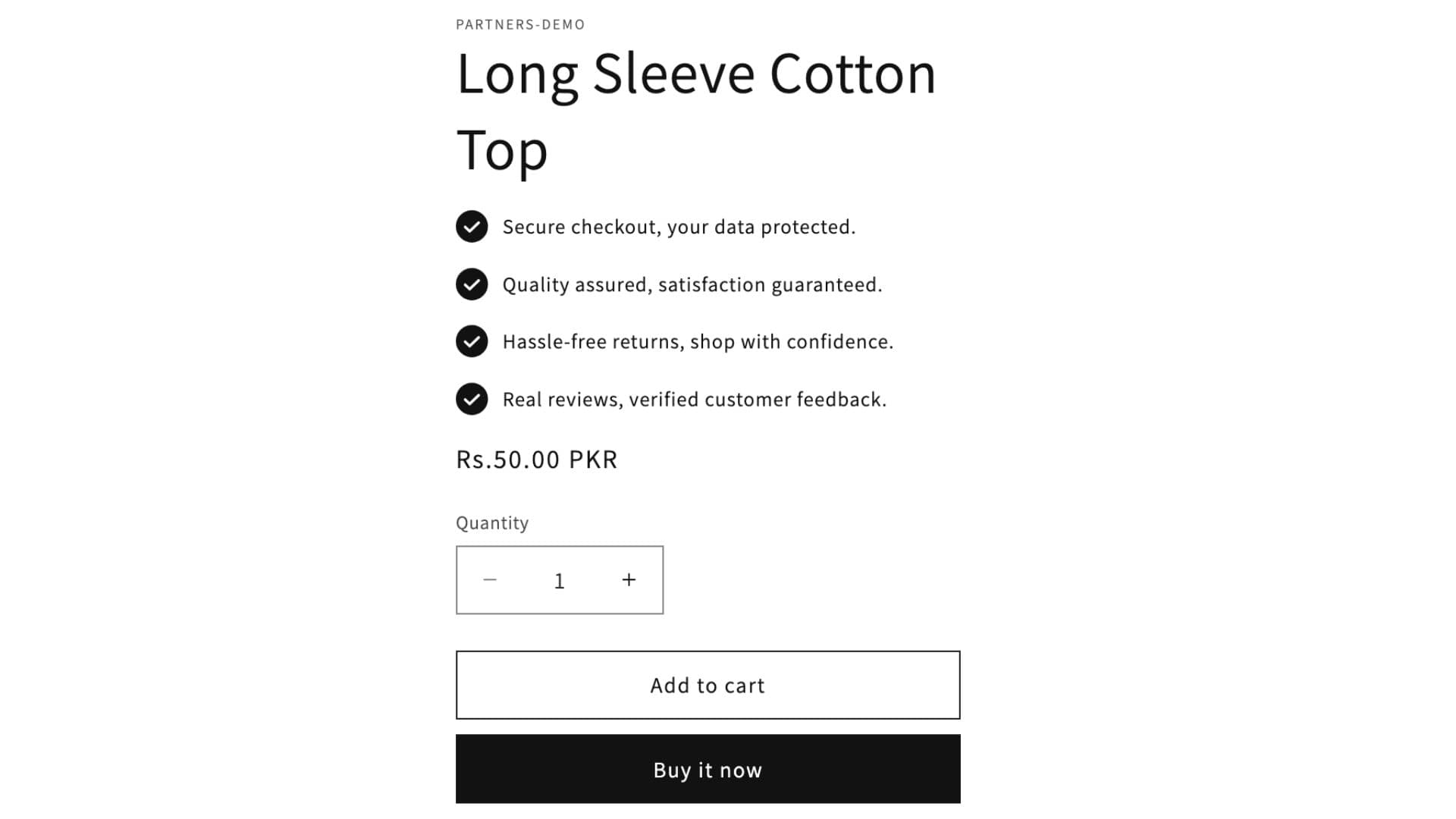This screenshot has height=819, width=1456.
Task: Click the Secure checkout text line
Action: [x=679, y=226]
